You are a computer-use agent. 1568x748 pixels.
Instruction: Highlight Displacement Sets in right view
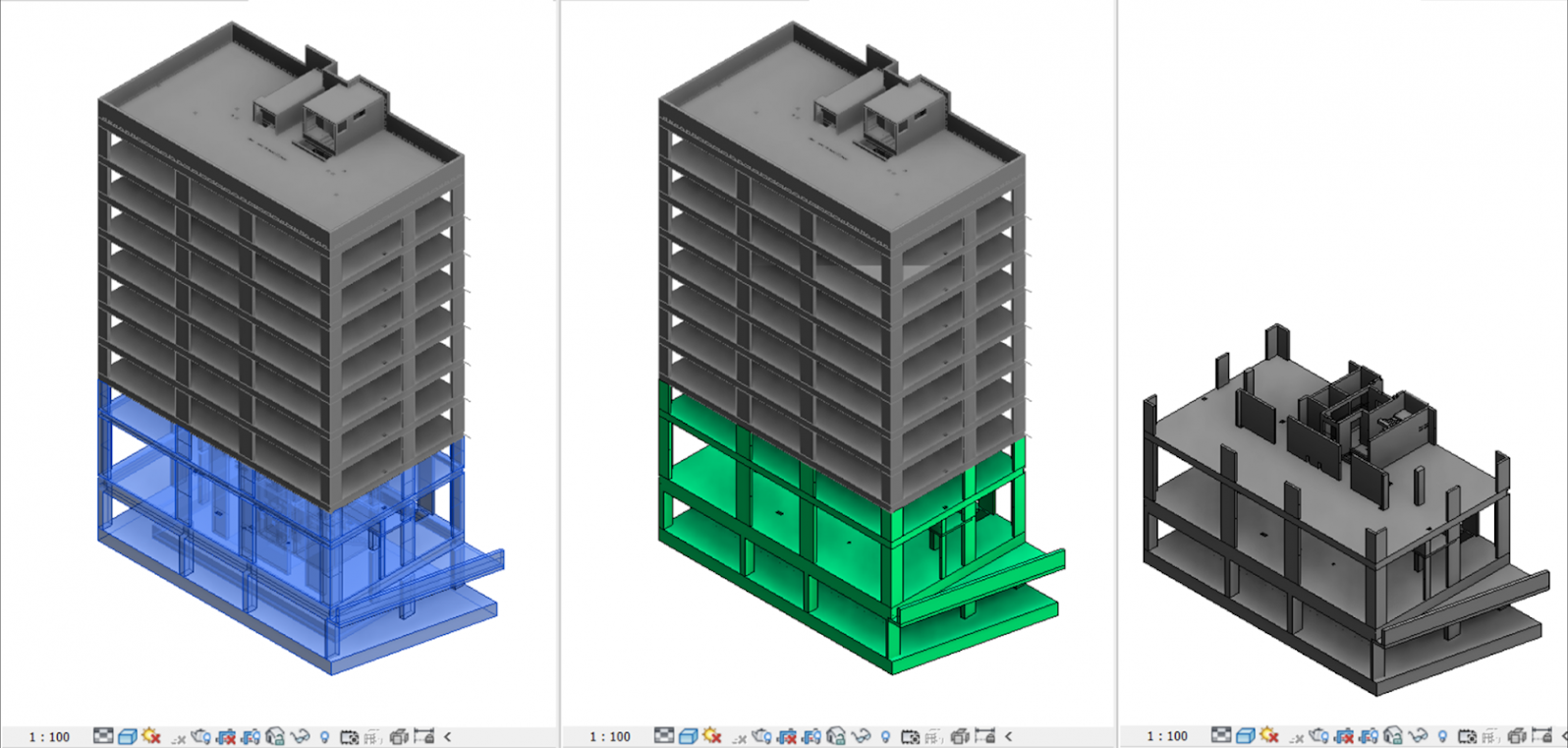click(1517, 736)
